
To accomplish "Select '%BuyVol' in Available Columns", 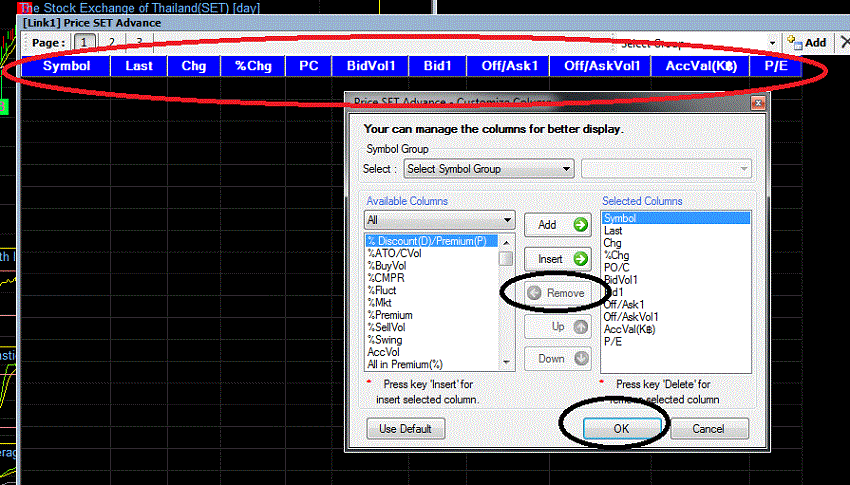I will (432, 266).
